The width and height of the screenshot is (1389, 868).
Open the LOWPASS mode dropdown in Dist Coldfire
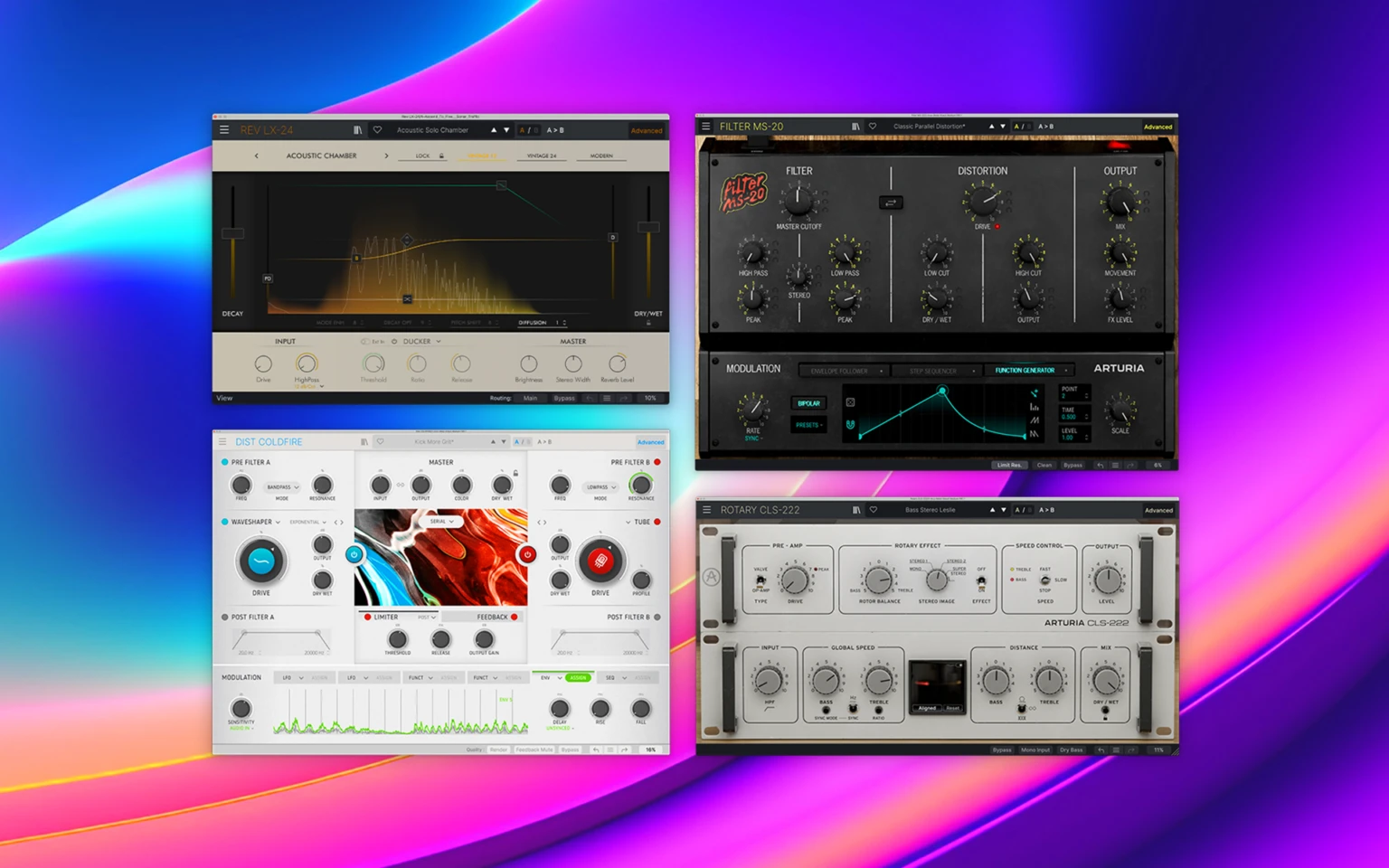coord(600,487)
